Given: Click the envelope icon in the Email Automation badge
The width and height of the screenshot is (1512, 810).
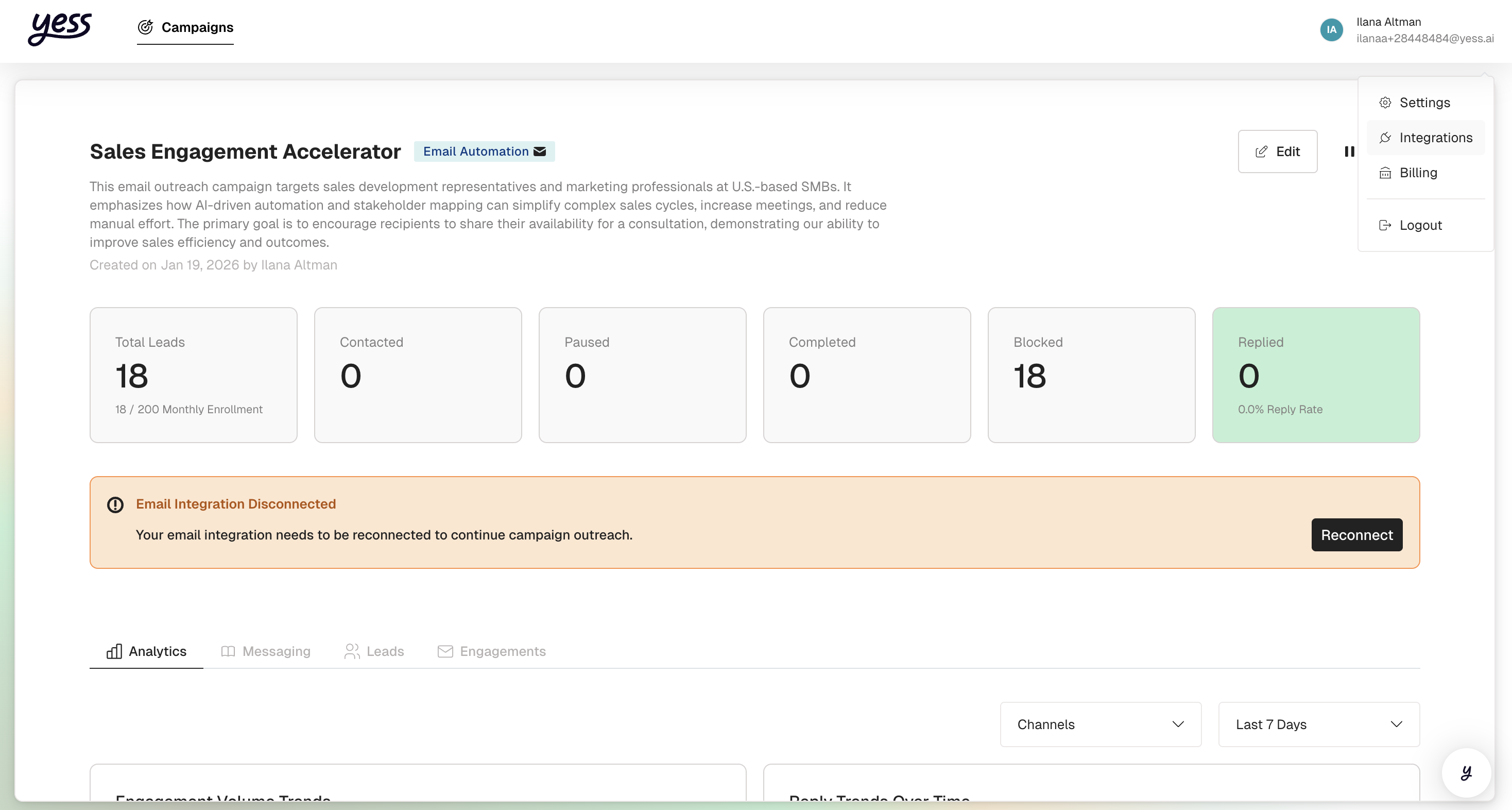Looking at the screenshot, I should [x=539, y=151].
